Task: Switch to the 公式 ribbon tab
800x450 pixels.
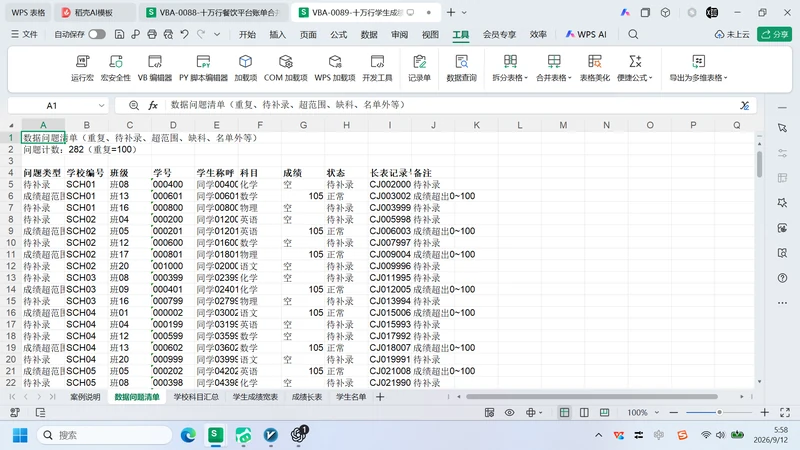Action: 338,34
